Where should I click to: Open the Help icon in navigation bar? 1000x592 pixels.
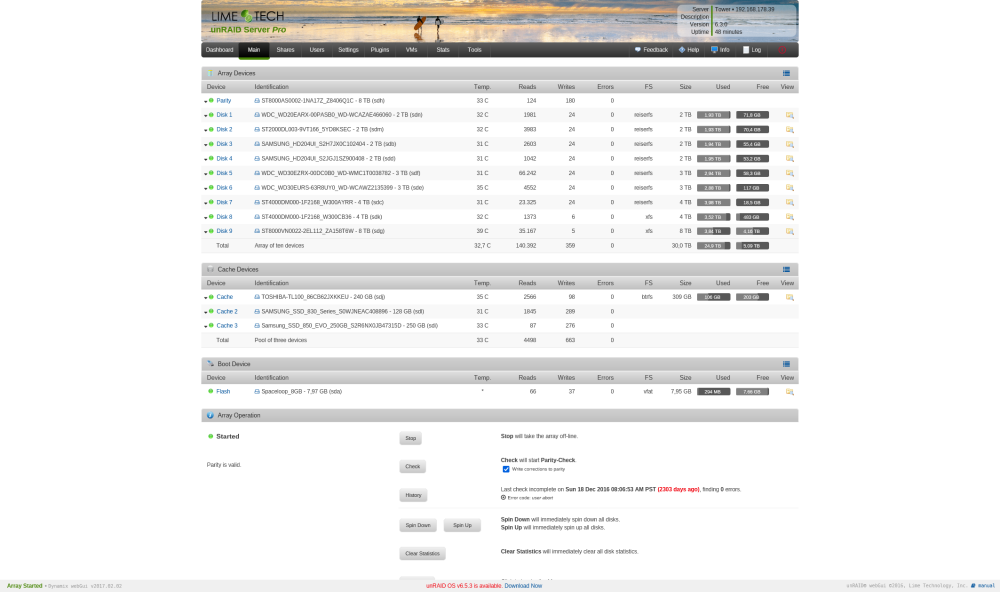click(x=682, y=50)
